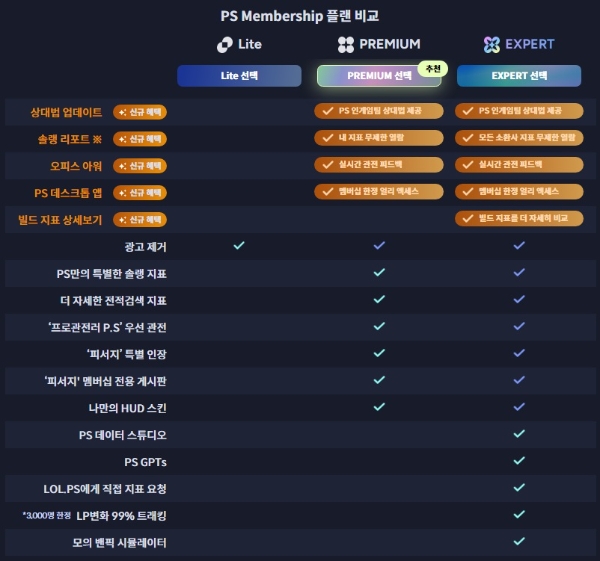Click the EXPERT checkmark for 모의 밴픽 시뮬레이터
The height and width of the screenshot is (561, 600).
click(518, 542)
